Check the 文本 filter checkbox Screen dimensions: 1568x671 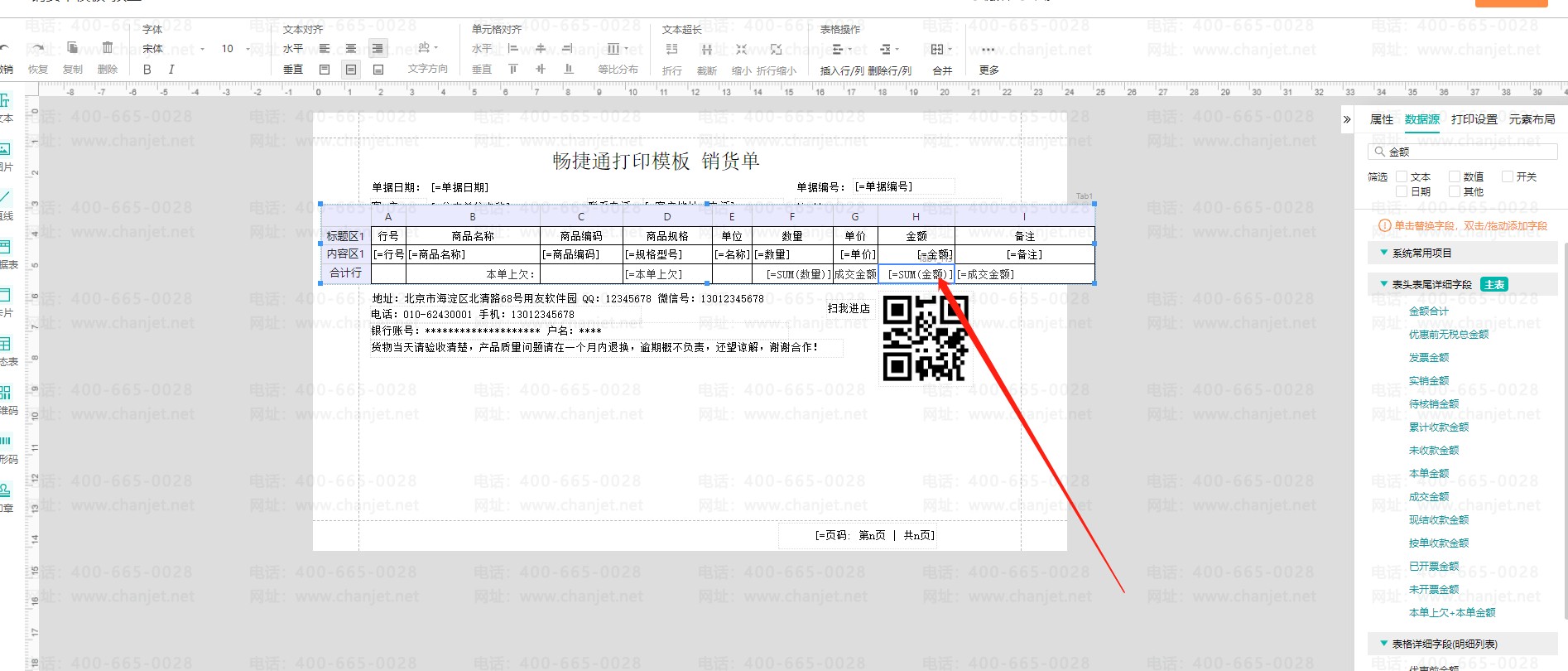1402,176
